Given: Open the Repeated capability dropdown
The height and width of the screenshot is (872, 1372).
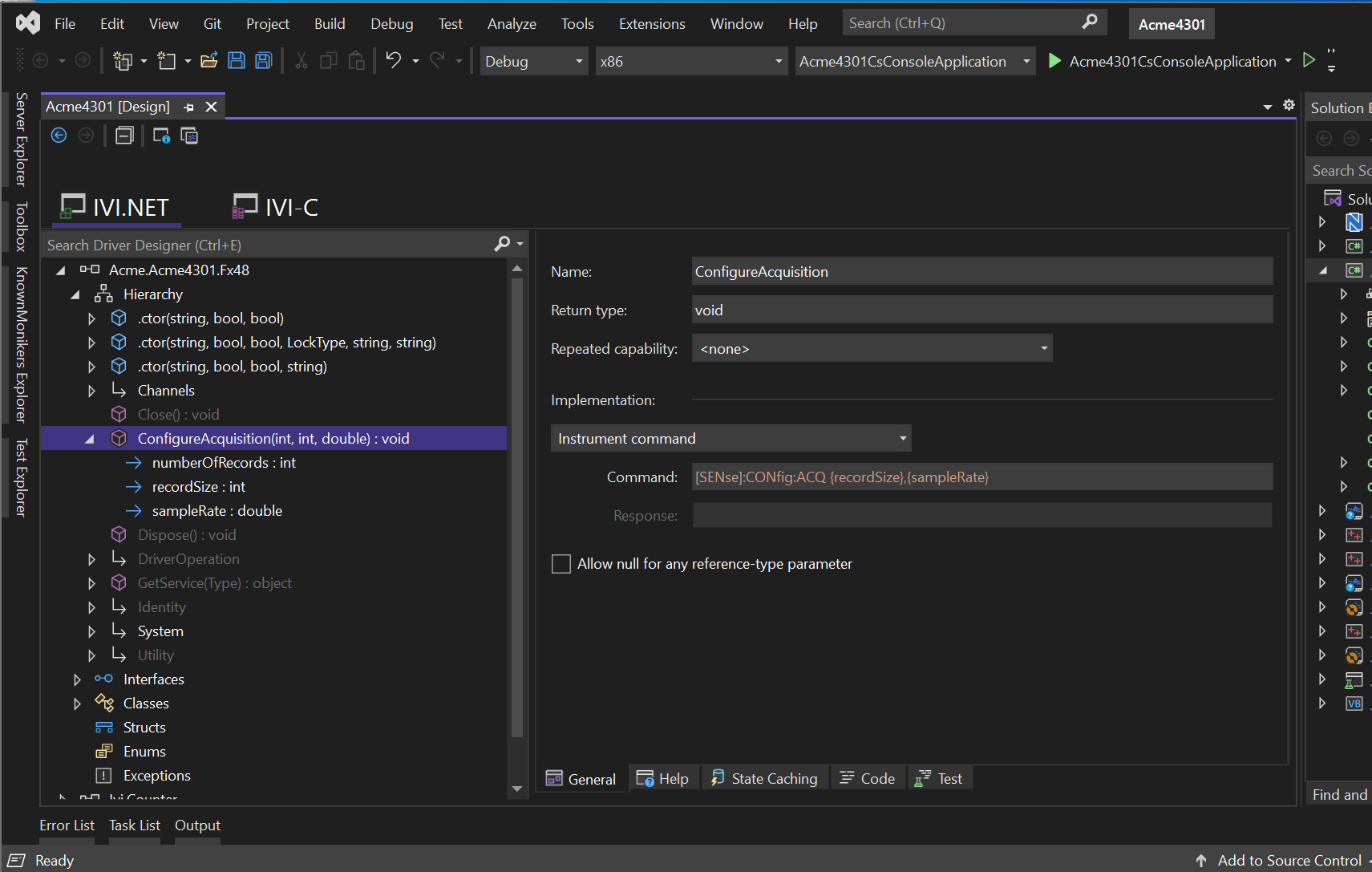Looking at the screenshot, I should pyautogui.click(x=1043, y=348).
